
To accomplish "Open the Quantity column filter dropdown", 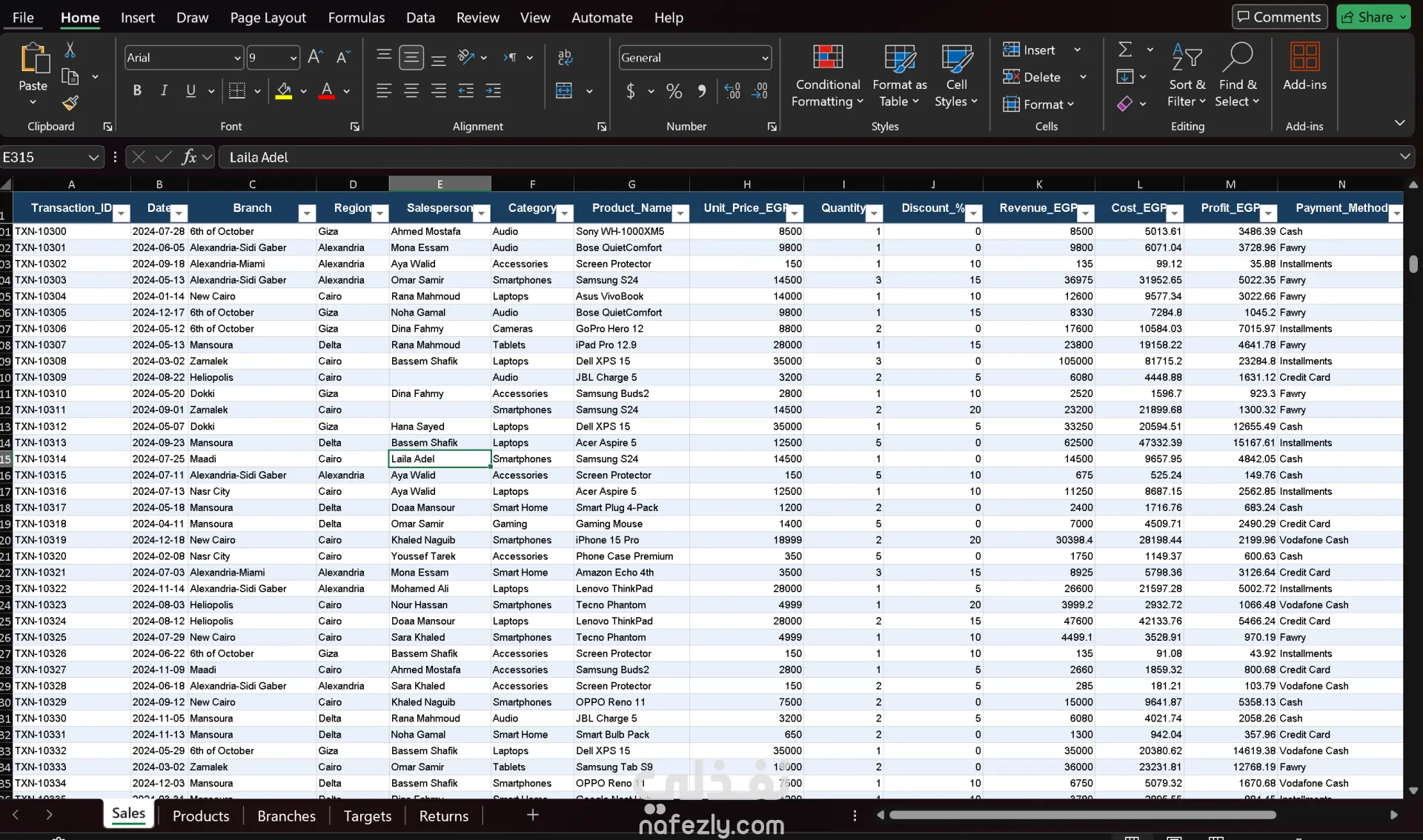I will click(x=875, y=213).
